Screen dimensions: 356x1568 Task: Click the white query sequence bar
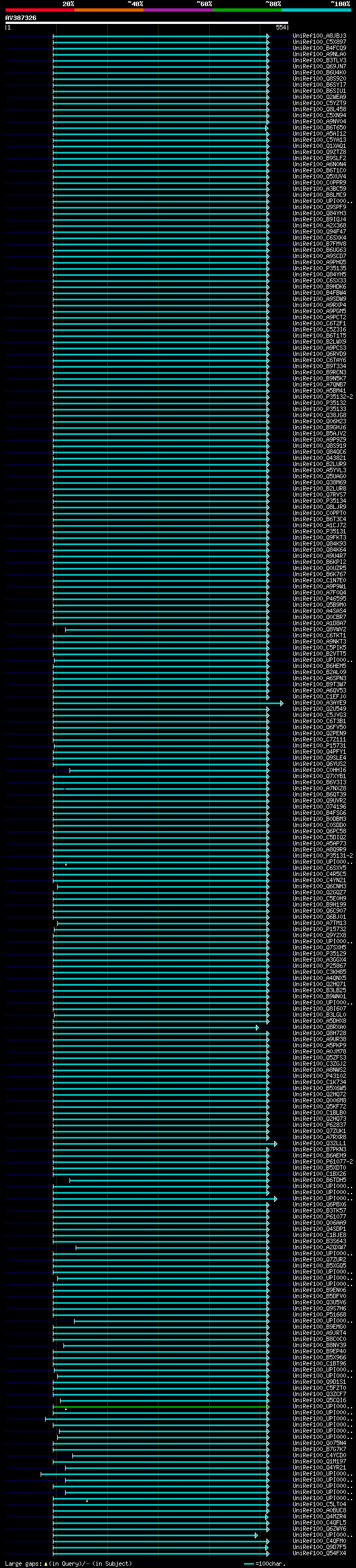point(147,23)
